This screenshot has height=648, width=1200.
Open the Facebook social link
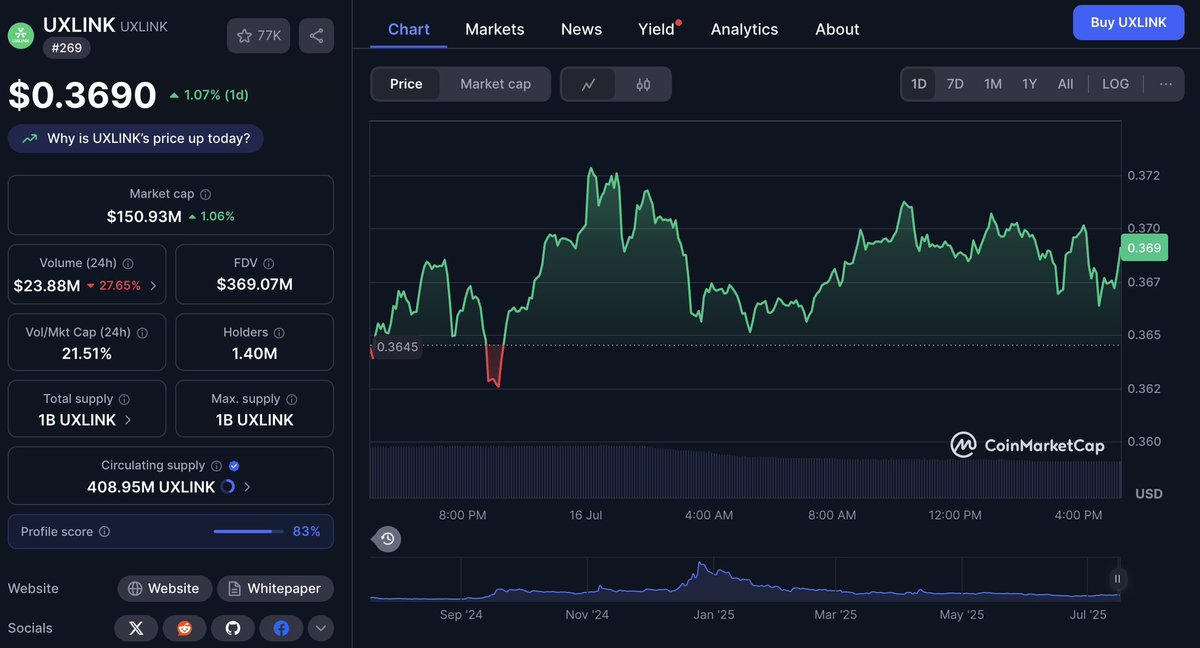pos(281,628)
